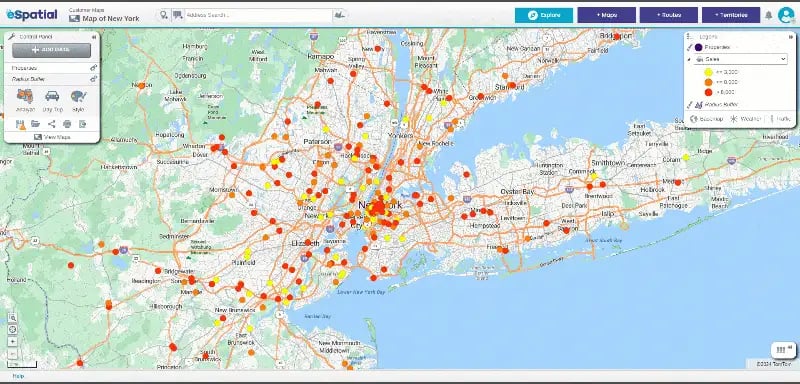Print the map
The height and width of the screenshot is (384, 800).
tap(67, 123)
